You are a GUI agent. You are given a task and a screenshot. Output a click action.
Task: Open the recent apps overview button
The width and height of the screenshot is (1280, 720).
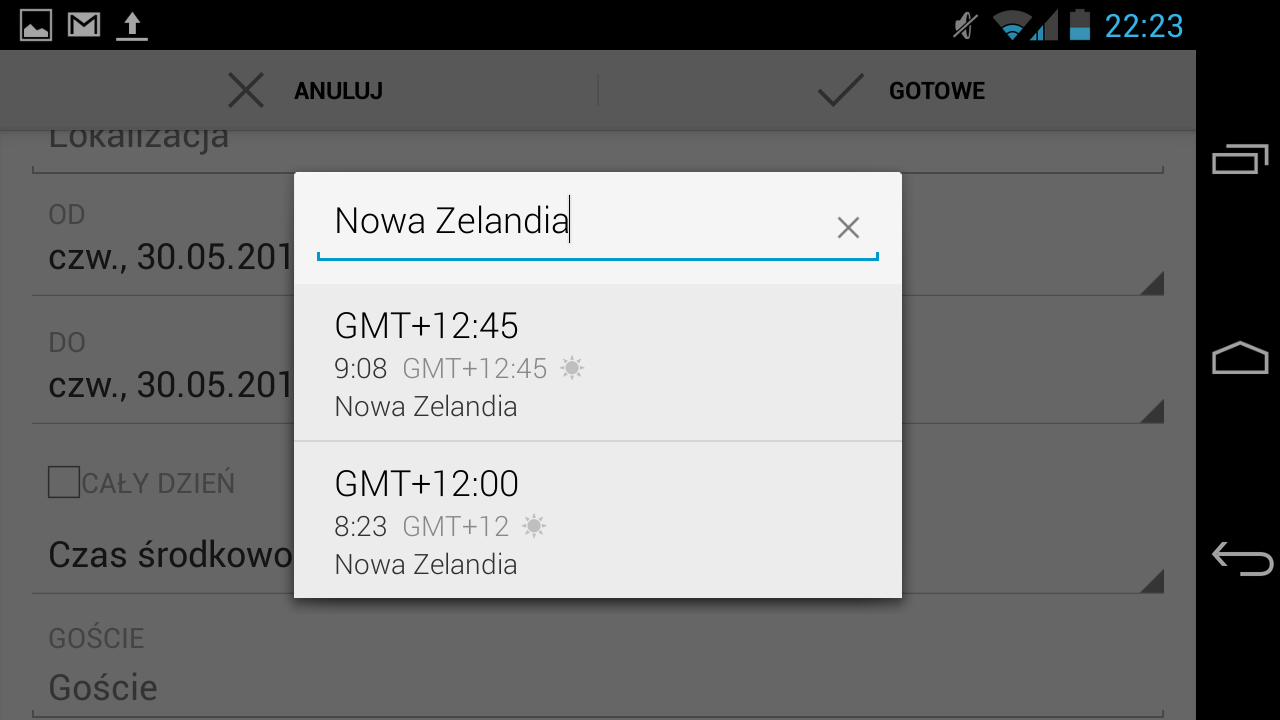click(1240, 160)
